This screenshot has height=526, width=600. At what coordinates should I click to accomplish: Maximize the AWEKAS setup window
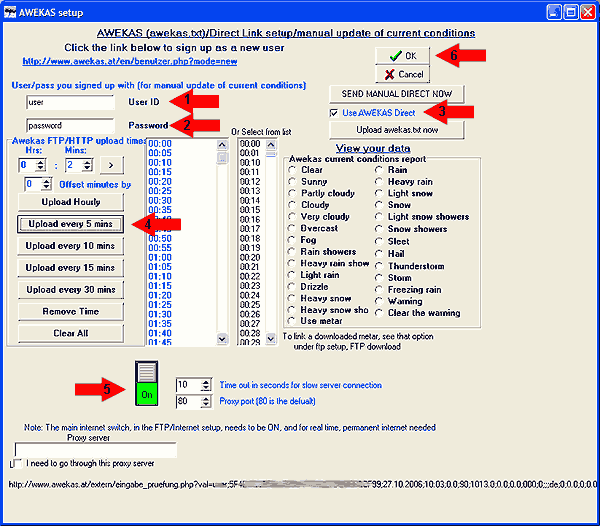click(571, 12)
